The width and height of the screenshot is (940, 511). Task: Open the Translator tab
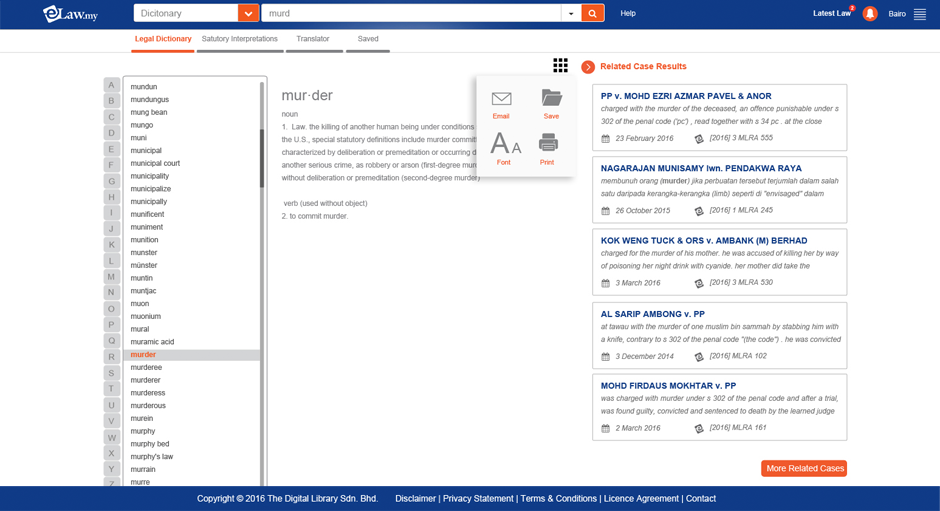pos(313,39)
